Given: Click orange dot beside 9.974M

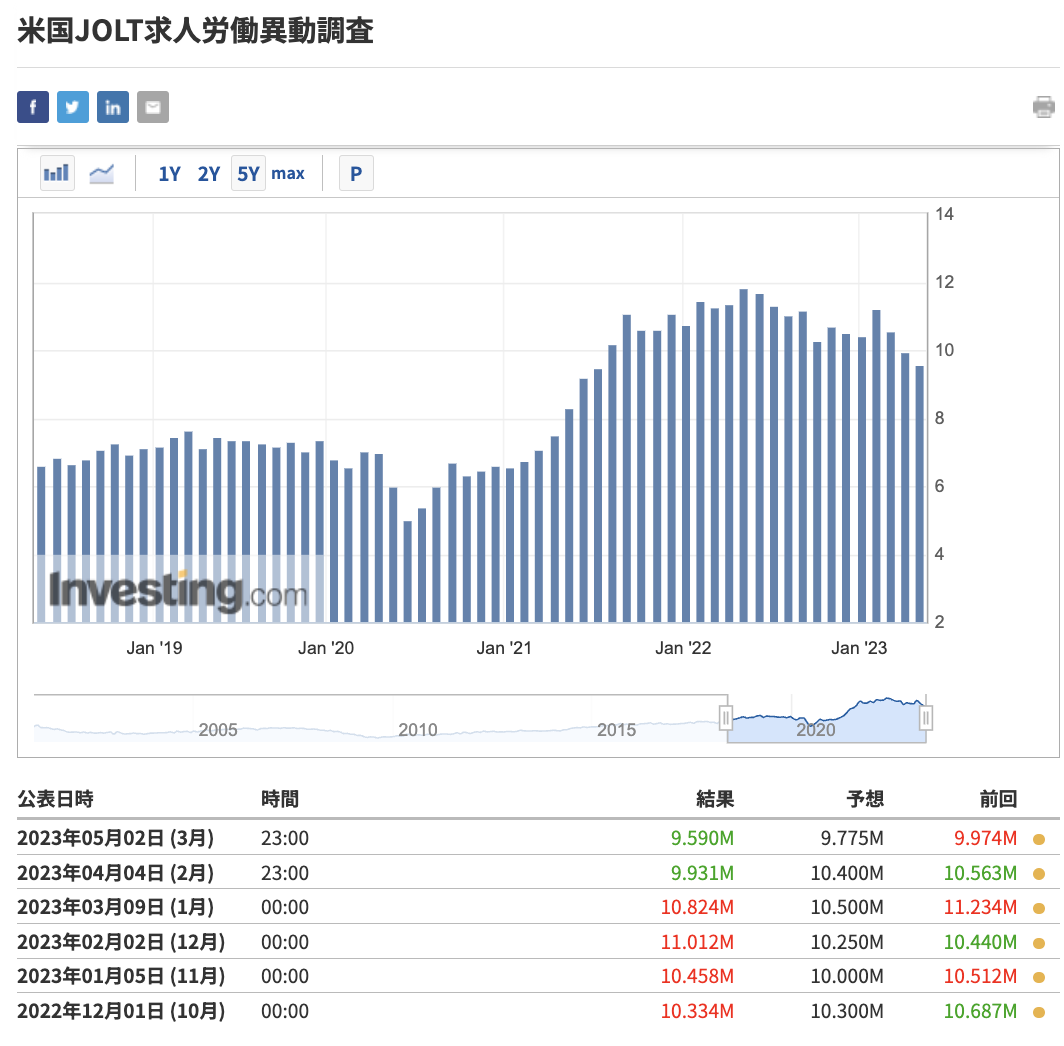Looking at the screenshot, I should click(1038, 839).
